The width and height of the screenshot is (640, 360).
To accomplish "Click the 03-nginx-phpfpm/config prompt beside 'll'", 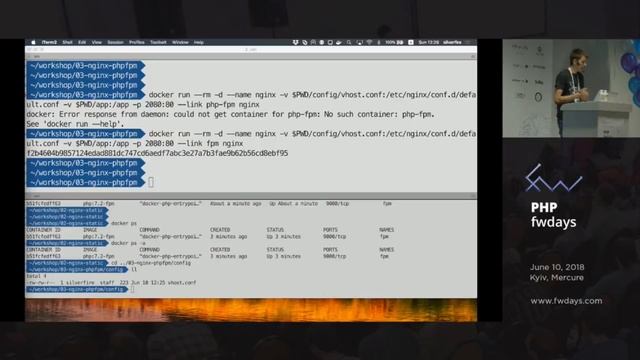I will coord(77,269).
